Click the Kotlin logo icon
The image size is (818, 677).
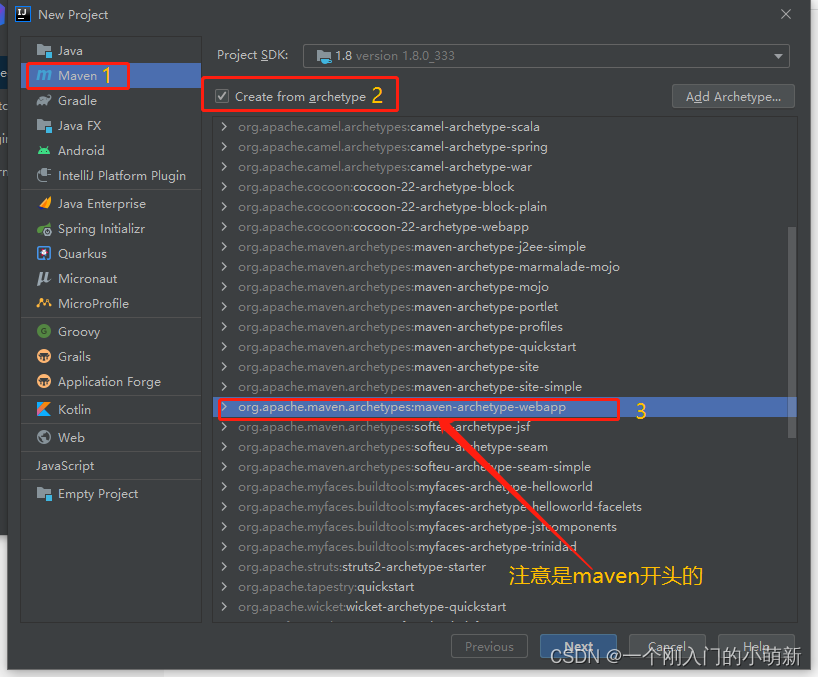[x=44, y=409]
